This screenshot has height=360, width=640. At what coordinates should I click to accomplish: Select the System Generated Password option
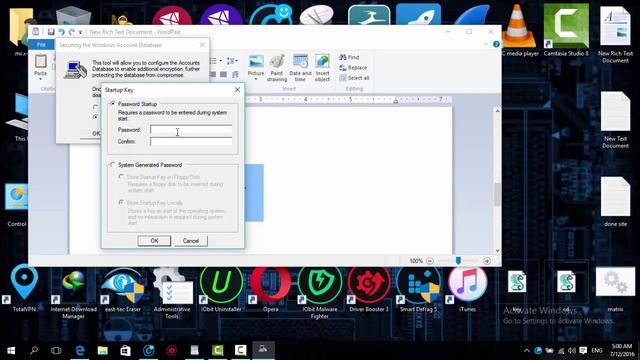coord(113,165)
